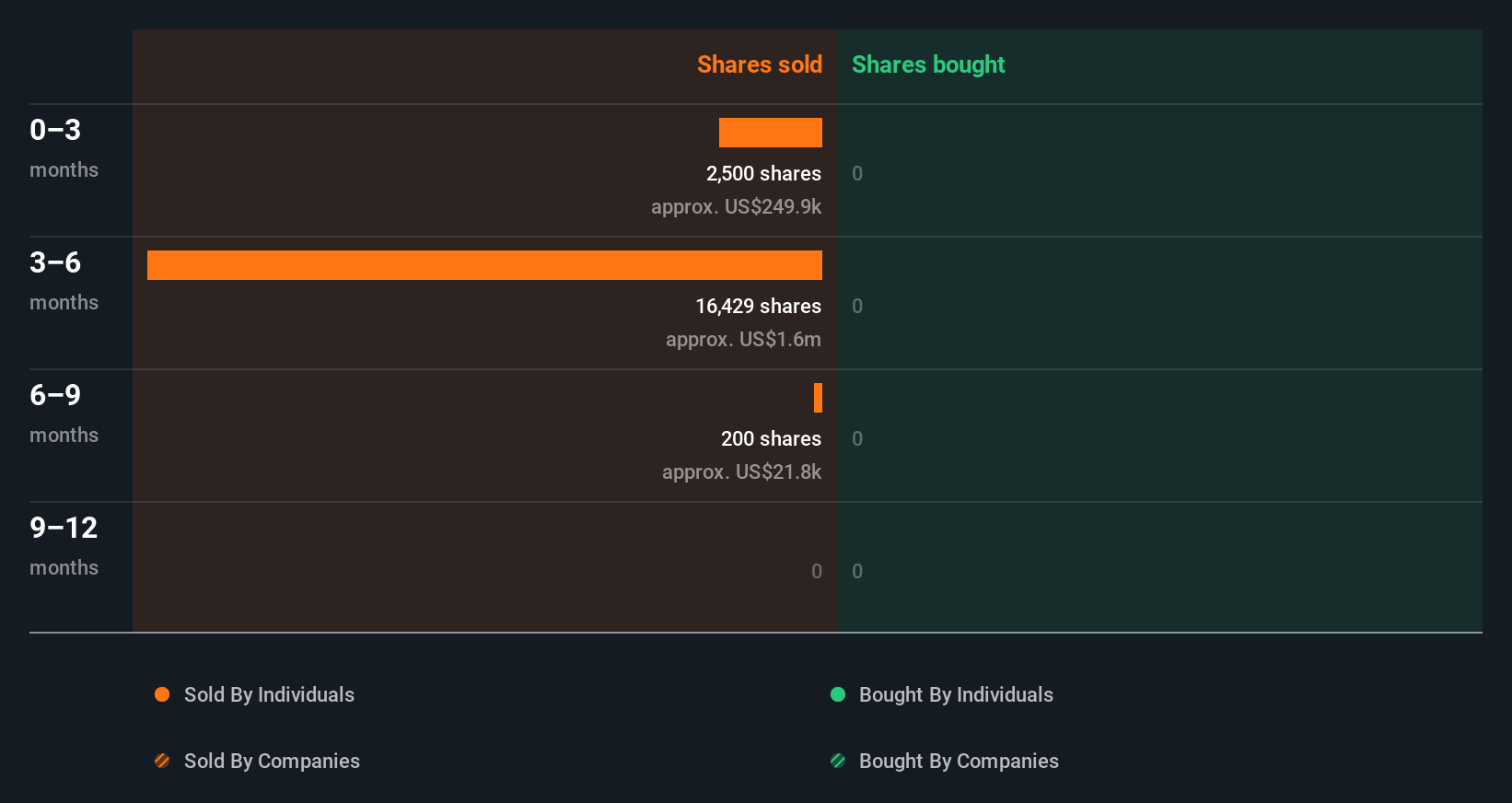This screenshot has width=1512, height=803.
Task: Click the approx. US$21.8k amount
Action: (x=741, y=471)
